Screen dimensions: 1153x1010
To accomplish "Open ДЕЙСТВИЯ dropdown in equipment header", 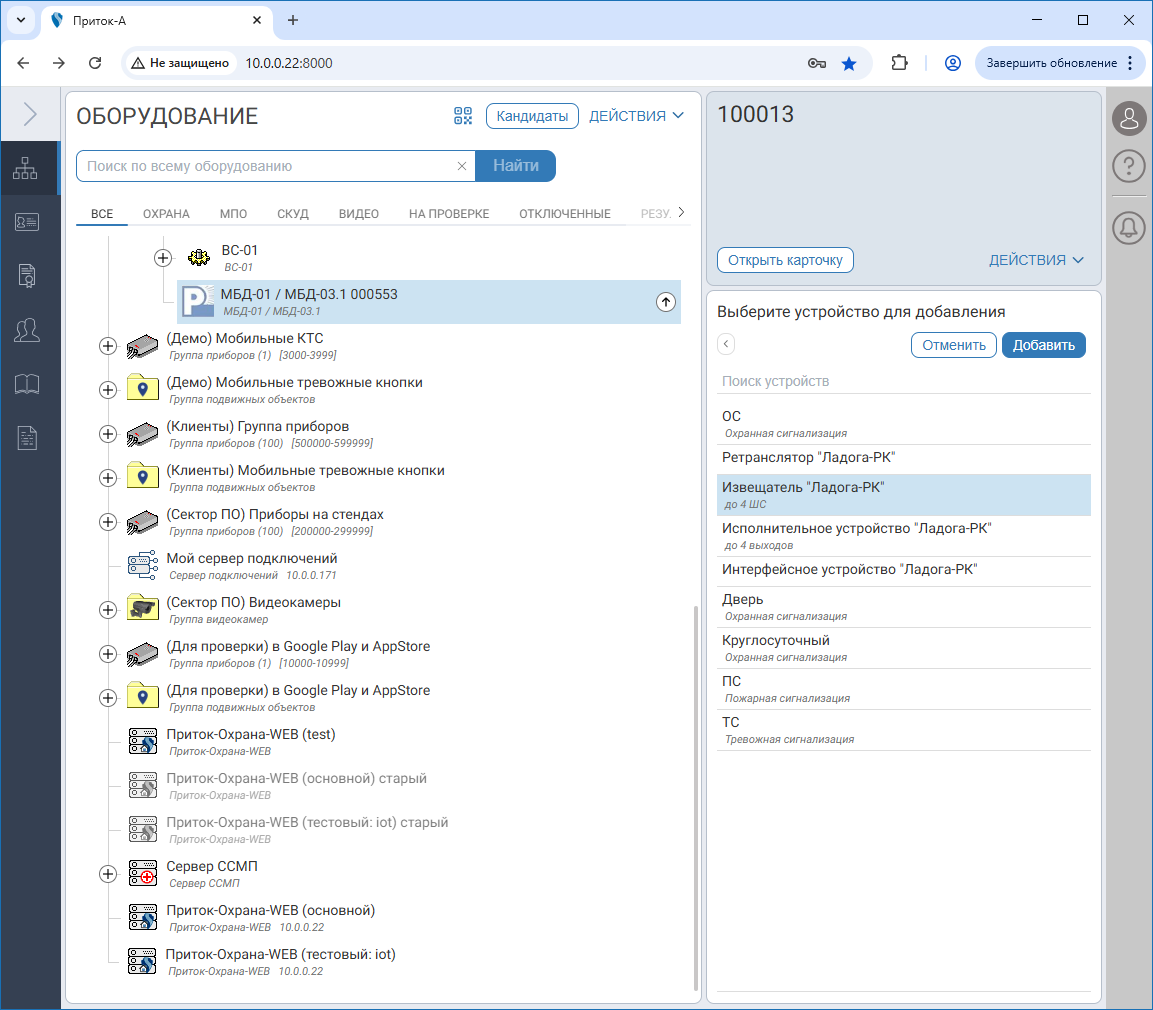I will pos(636,116).
